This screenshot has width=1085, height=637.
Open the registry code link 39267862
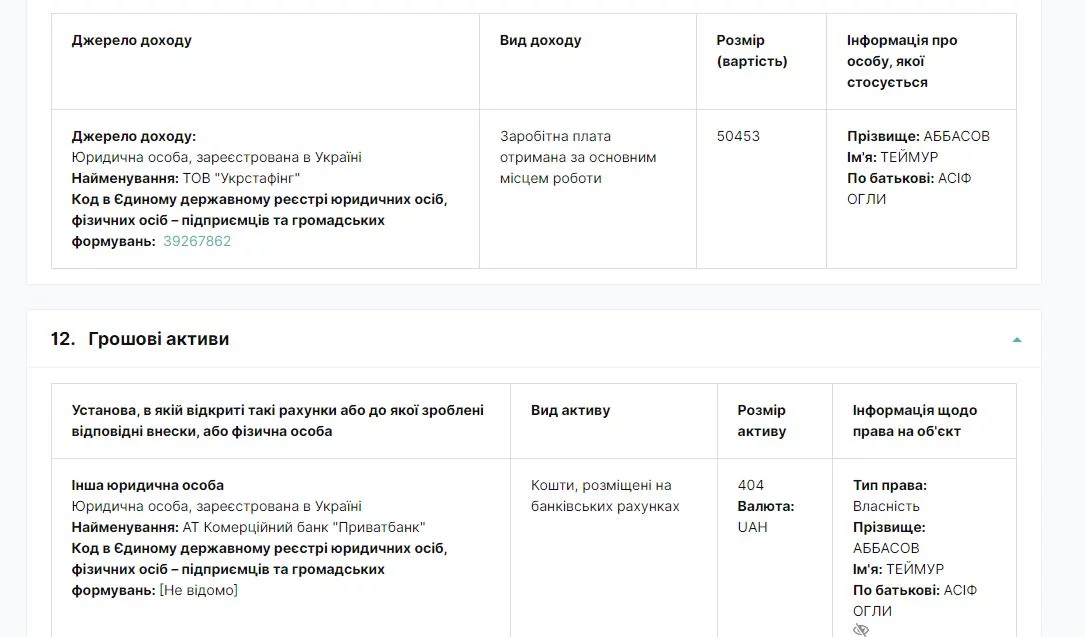tap(197, 241)
